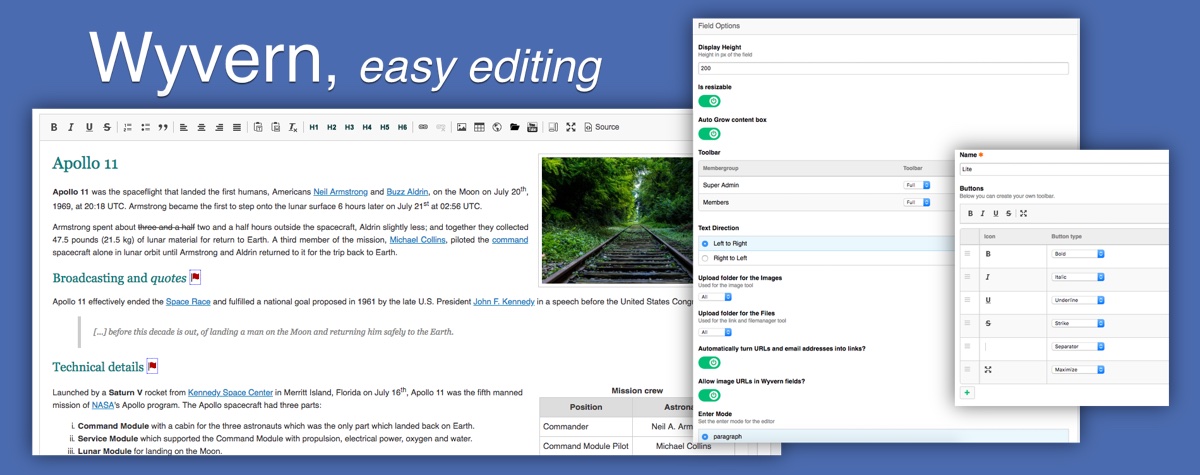Screen dimensions: 1200x475
Task: Align text left
Action: (184, 127)
